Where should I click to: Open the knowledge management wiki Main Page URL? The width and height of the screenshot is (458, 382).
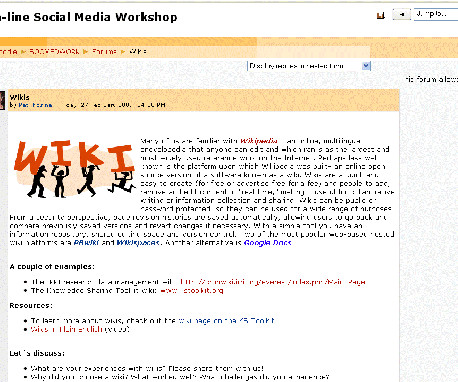(273, 282)
